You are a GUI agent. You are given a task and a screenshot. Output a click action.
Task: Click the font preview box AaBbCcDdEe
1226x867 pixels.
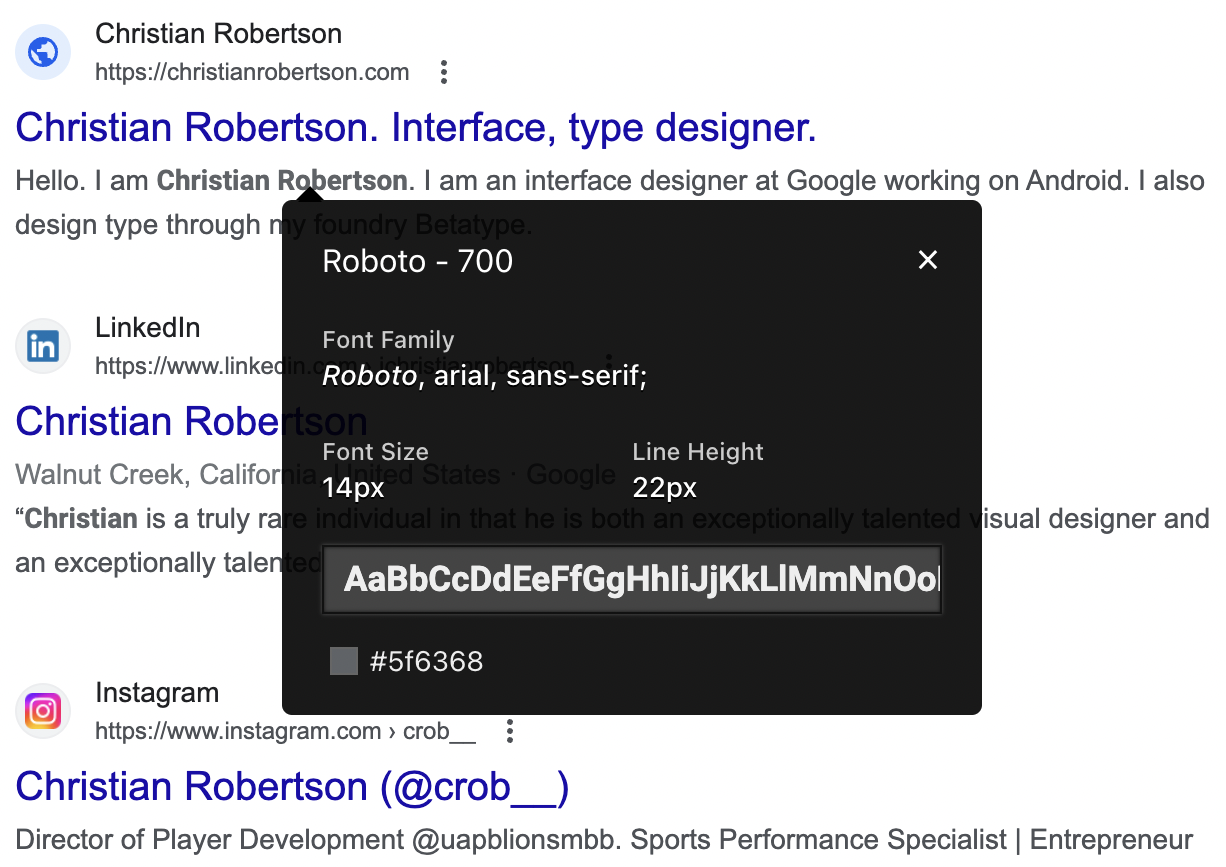coord(632,579)
